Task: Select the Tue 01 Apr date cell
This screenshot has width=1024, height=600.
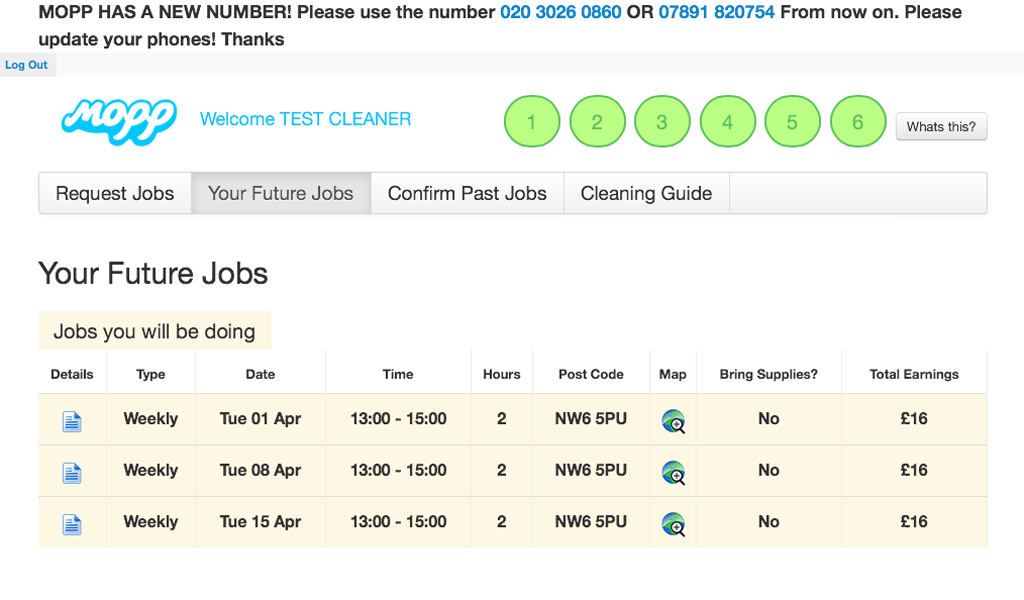Action: coord(260,418)
